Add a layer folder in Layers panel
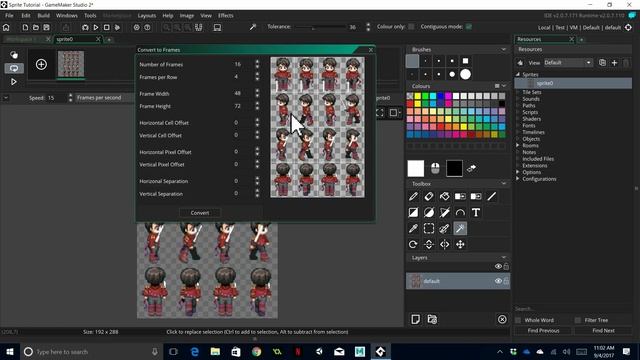640x360 pixels. (x=432, y=319)
